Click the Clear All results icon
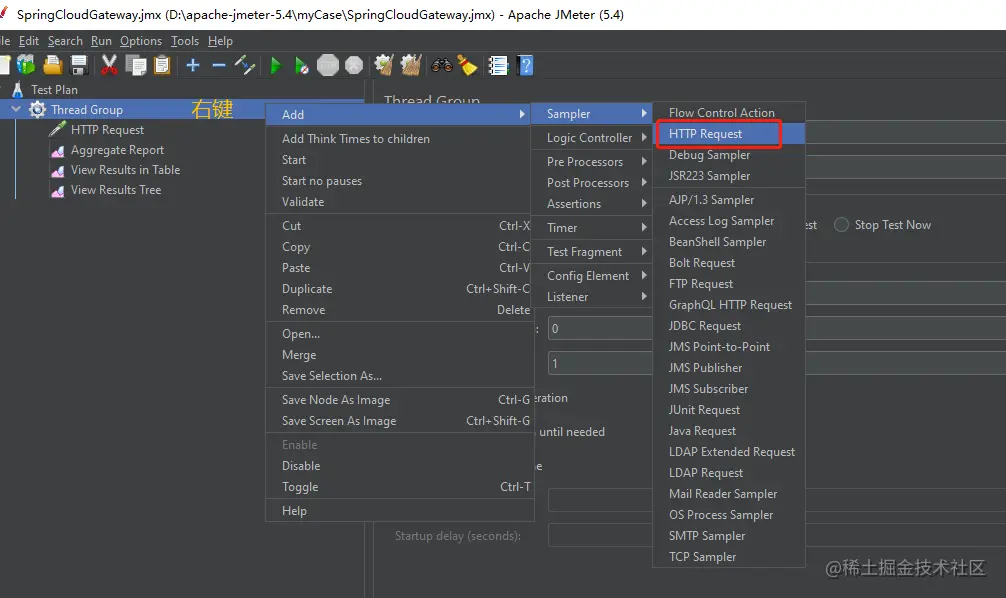1006x598 pixels. tap(411, 65)
